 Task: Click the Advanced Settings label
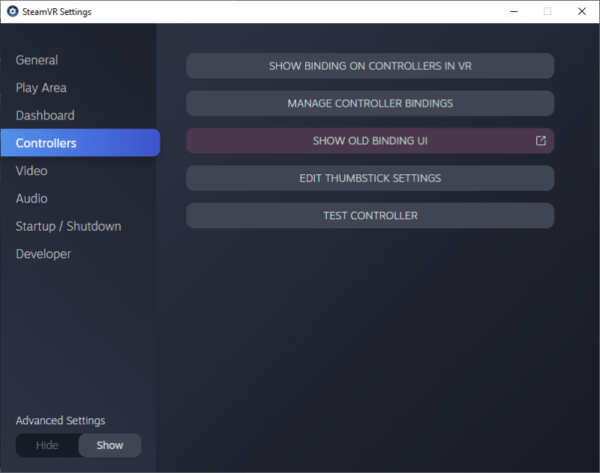[60, 421]
